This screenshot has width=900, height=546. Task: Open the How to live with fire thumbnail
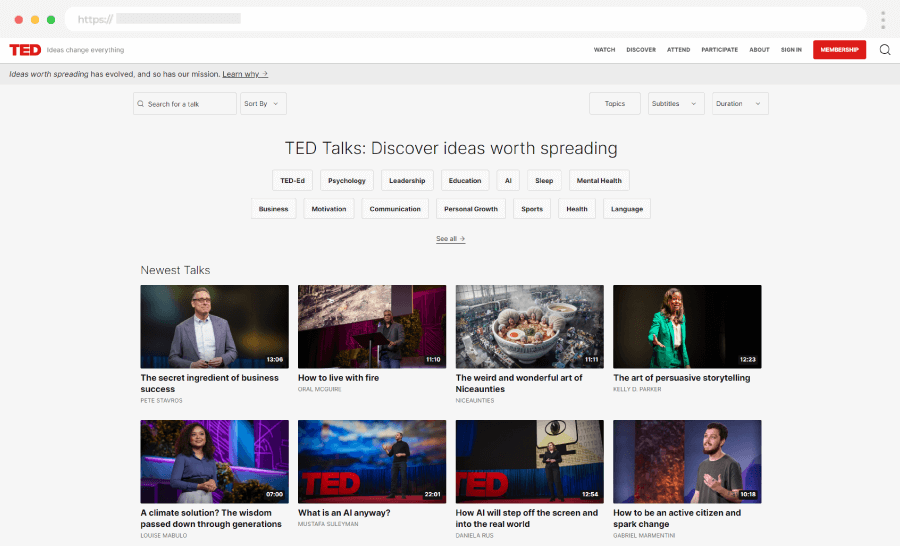(x=372, y=327)
